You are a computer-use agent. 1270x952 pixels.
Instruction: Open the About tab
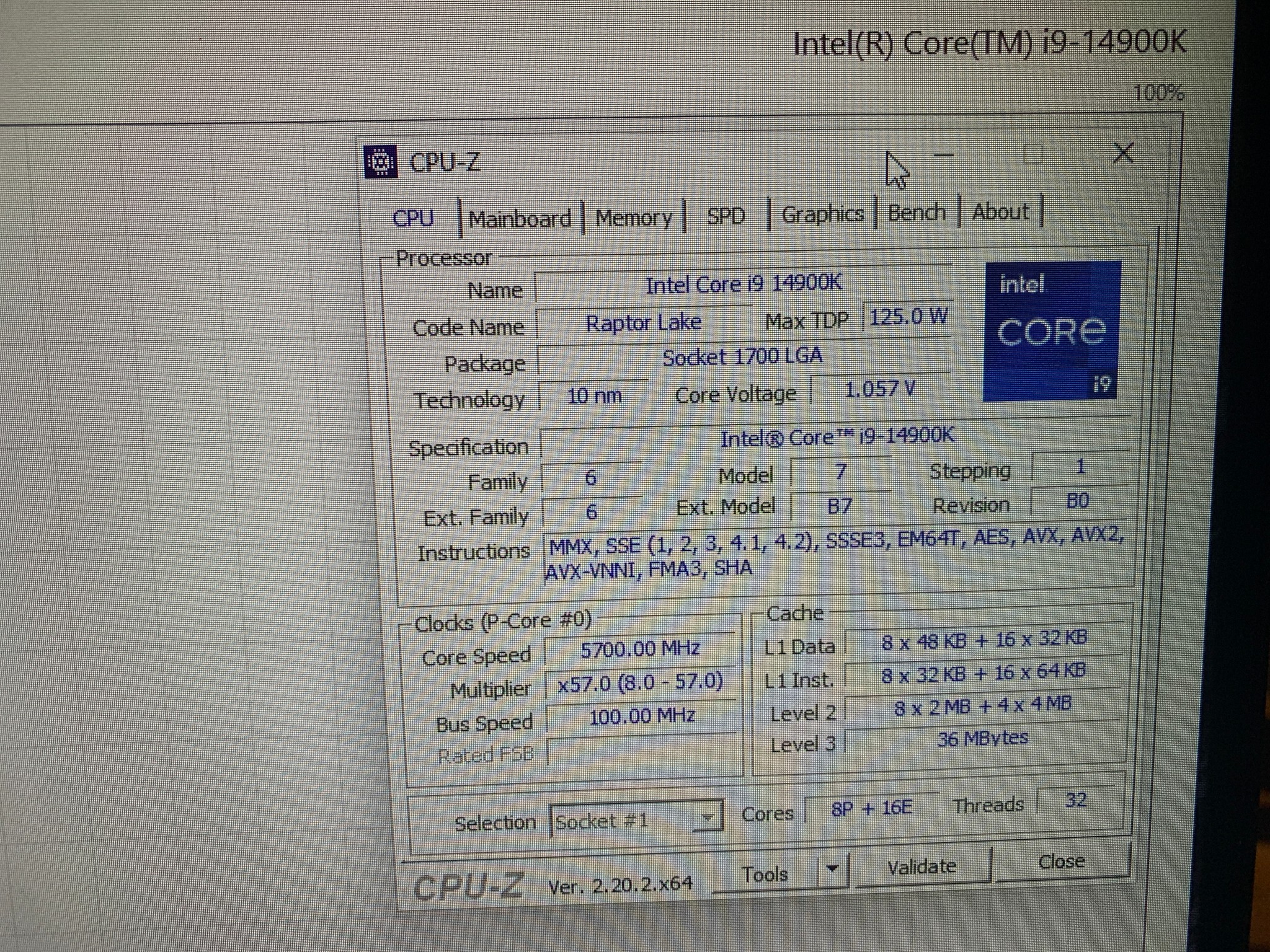point(1000,211)
